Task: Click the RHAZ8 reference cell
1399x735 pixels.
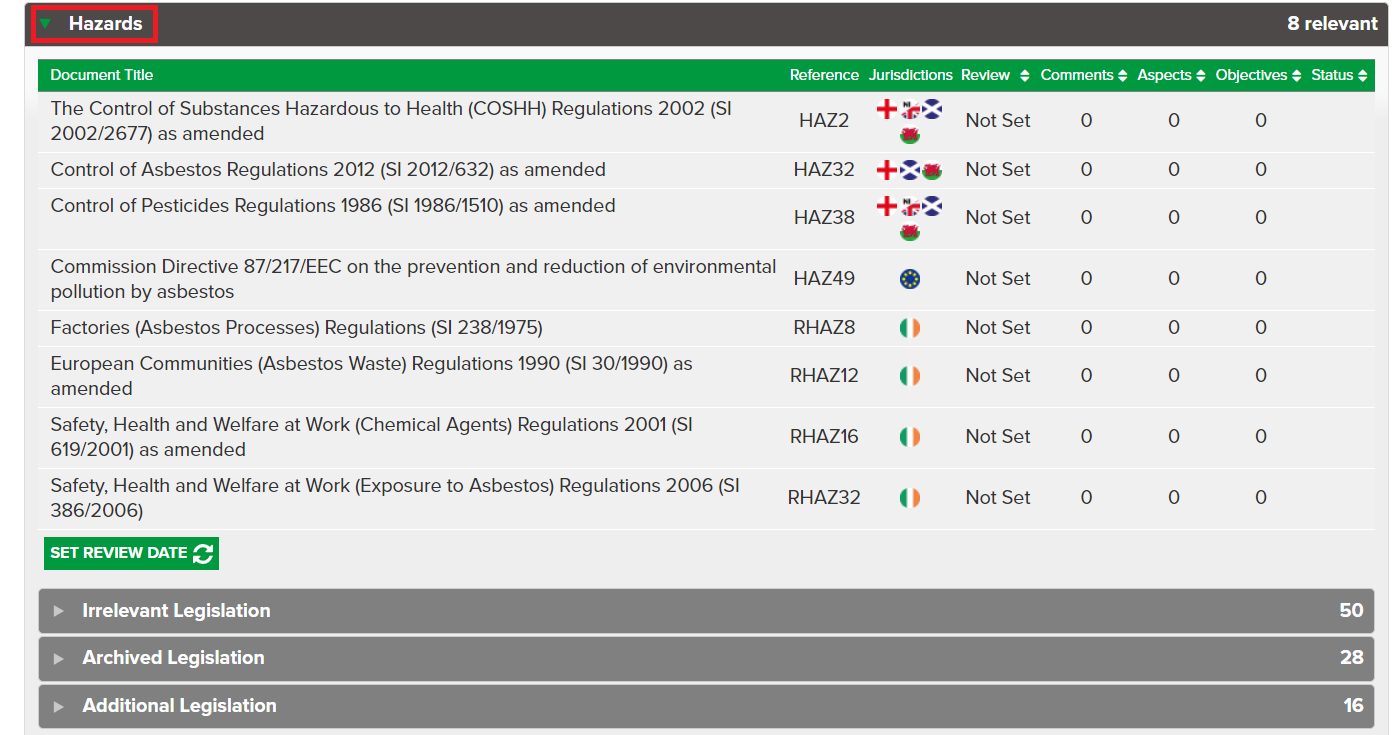Action: pyautogui.click(x=824, y=328)
